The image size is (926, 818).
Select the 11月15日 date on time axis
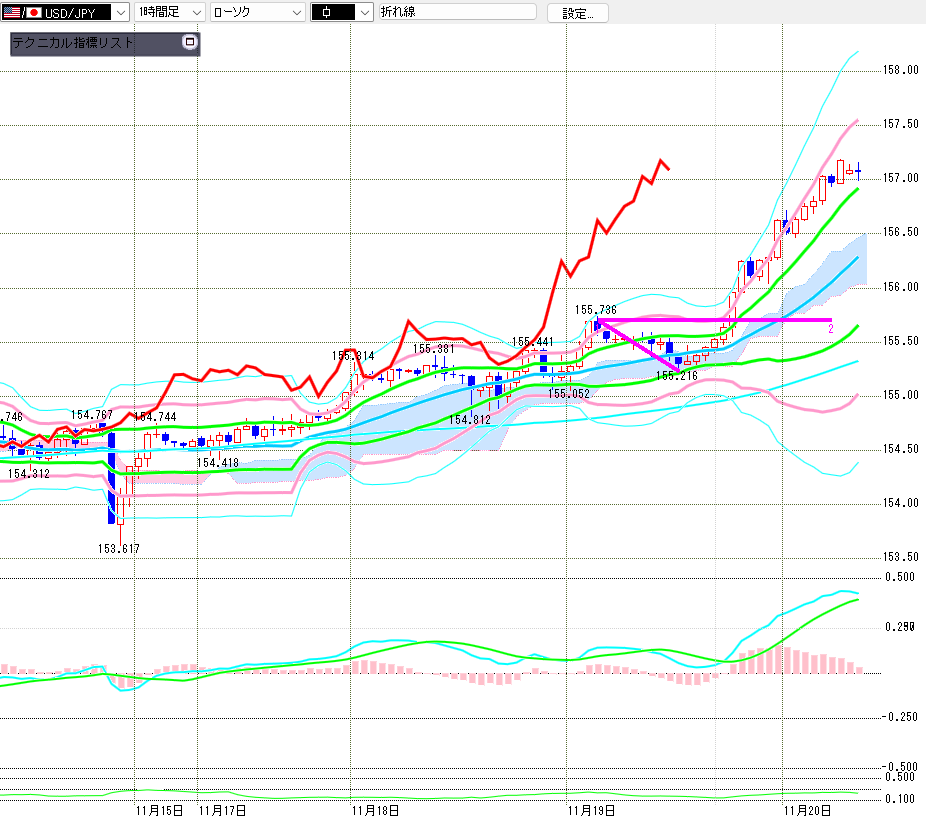point(160,808)
